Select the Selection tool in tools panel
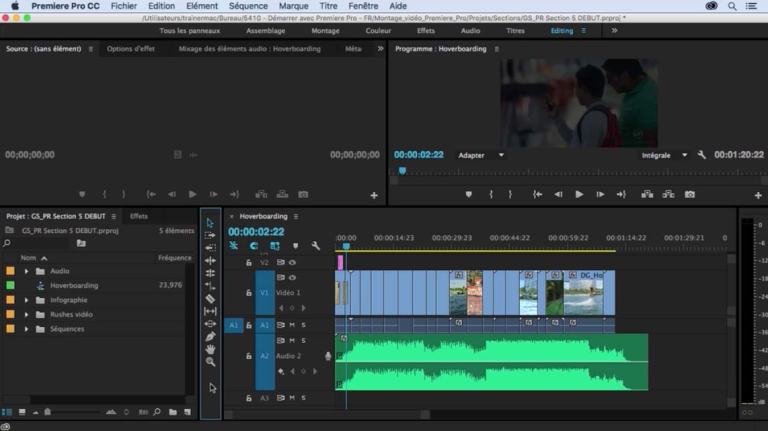768x431 pixels. point(210,223)
